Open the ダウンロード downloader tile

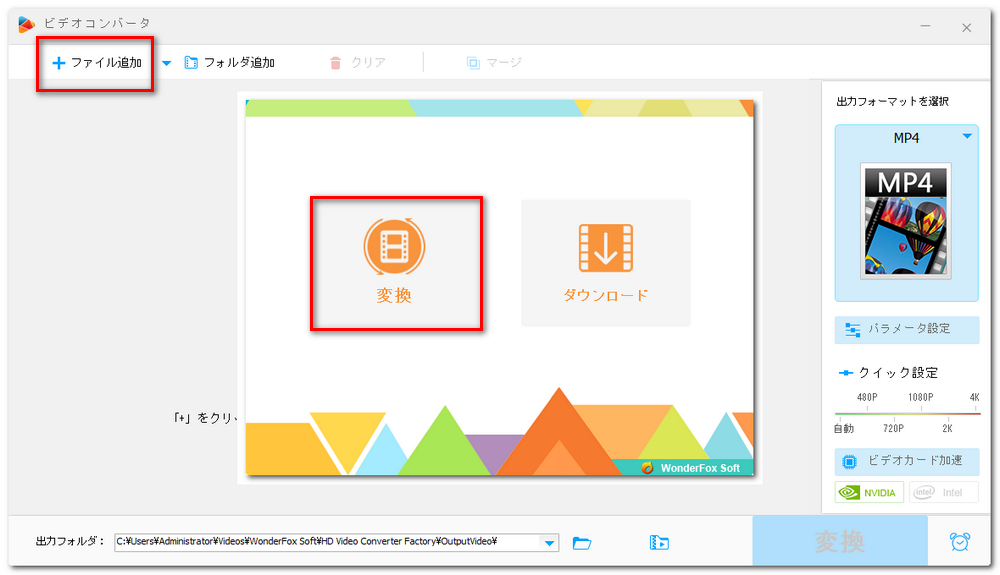click(605, 263)
